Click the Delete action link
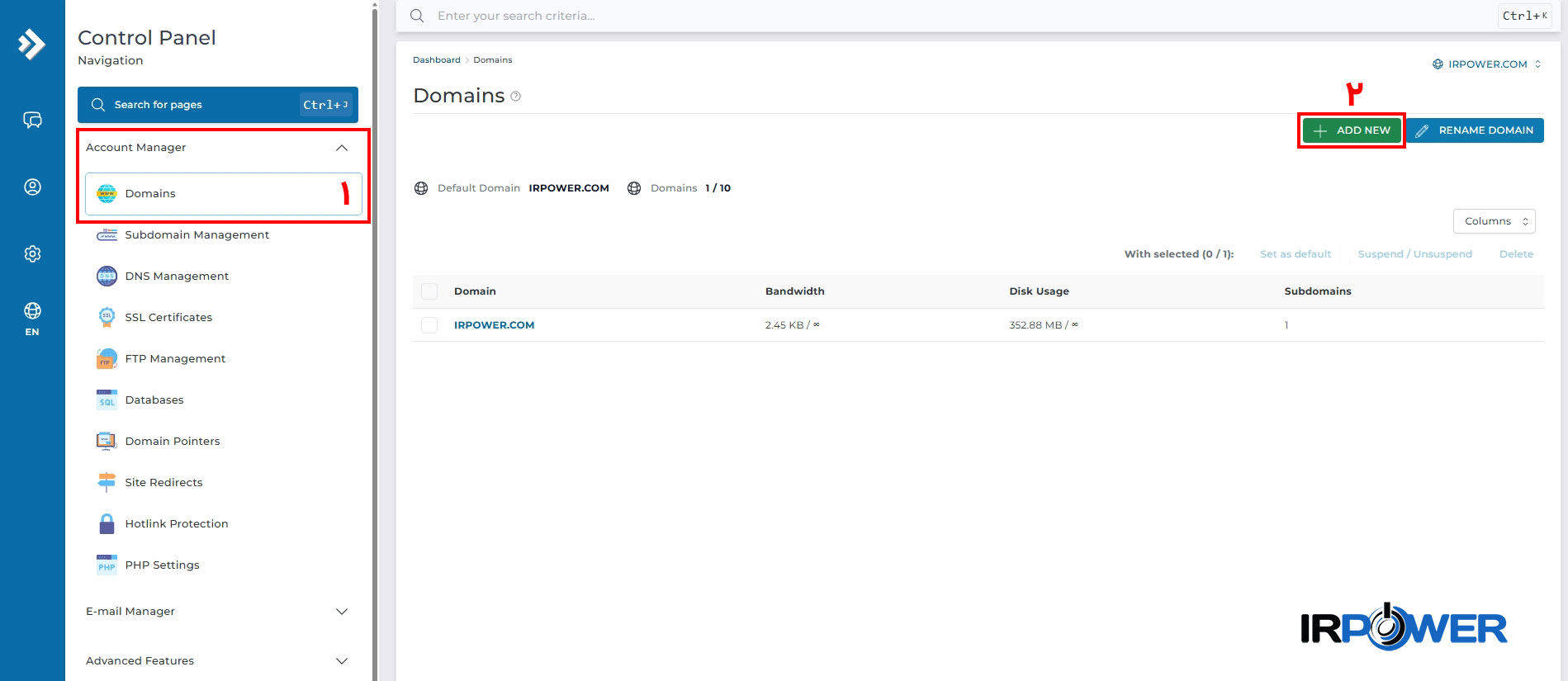 click(x=1516, y=254)
